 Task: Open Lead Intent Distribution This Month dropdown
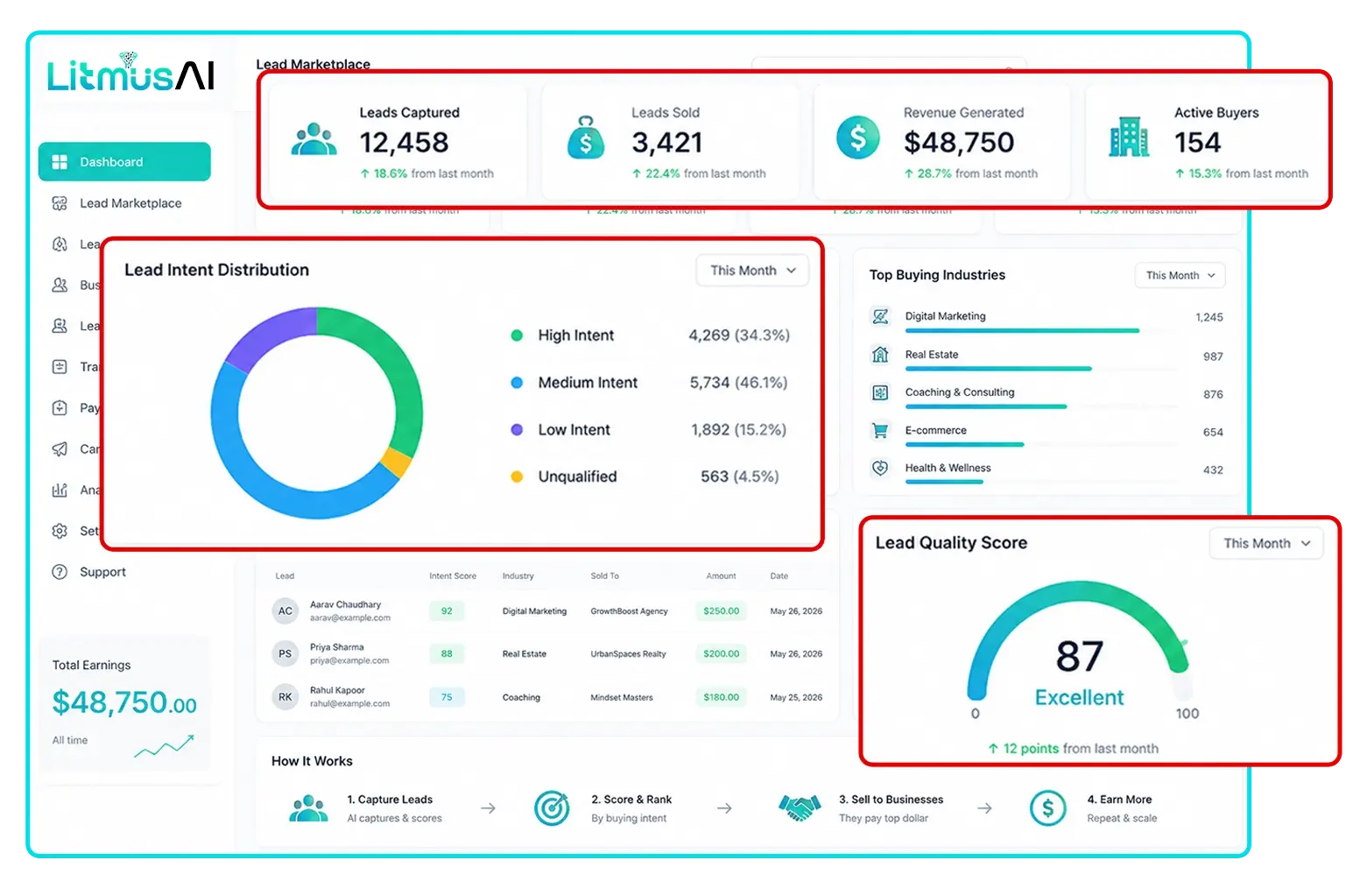click(x=752, y=271)
